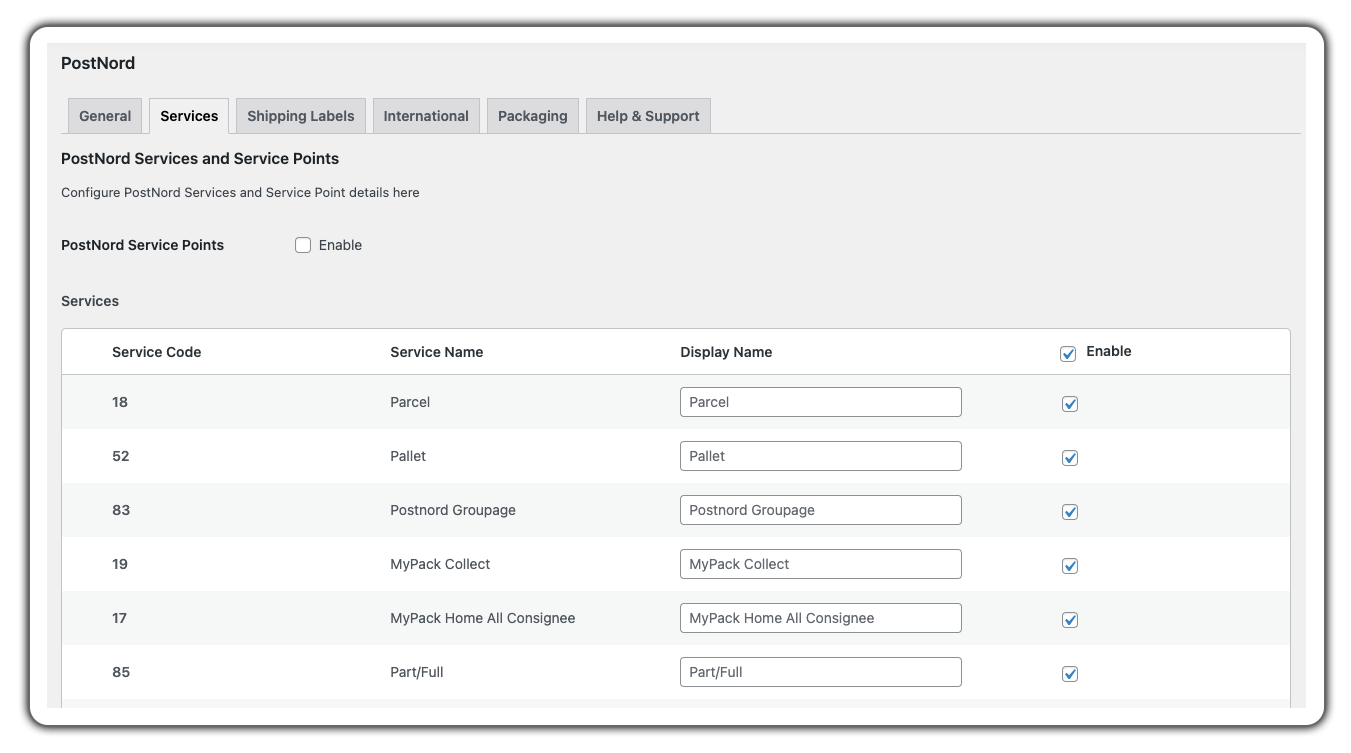This screenshot has height=753, width=1351.
Task: Open the Help & Support tab
Action: pyautogui.click(x=648, y=116)
